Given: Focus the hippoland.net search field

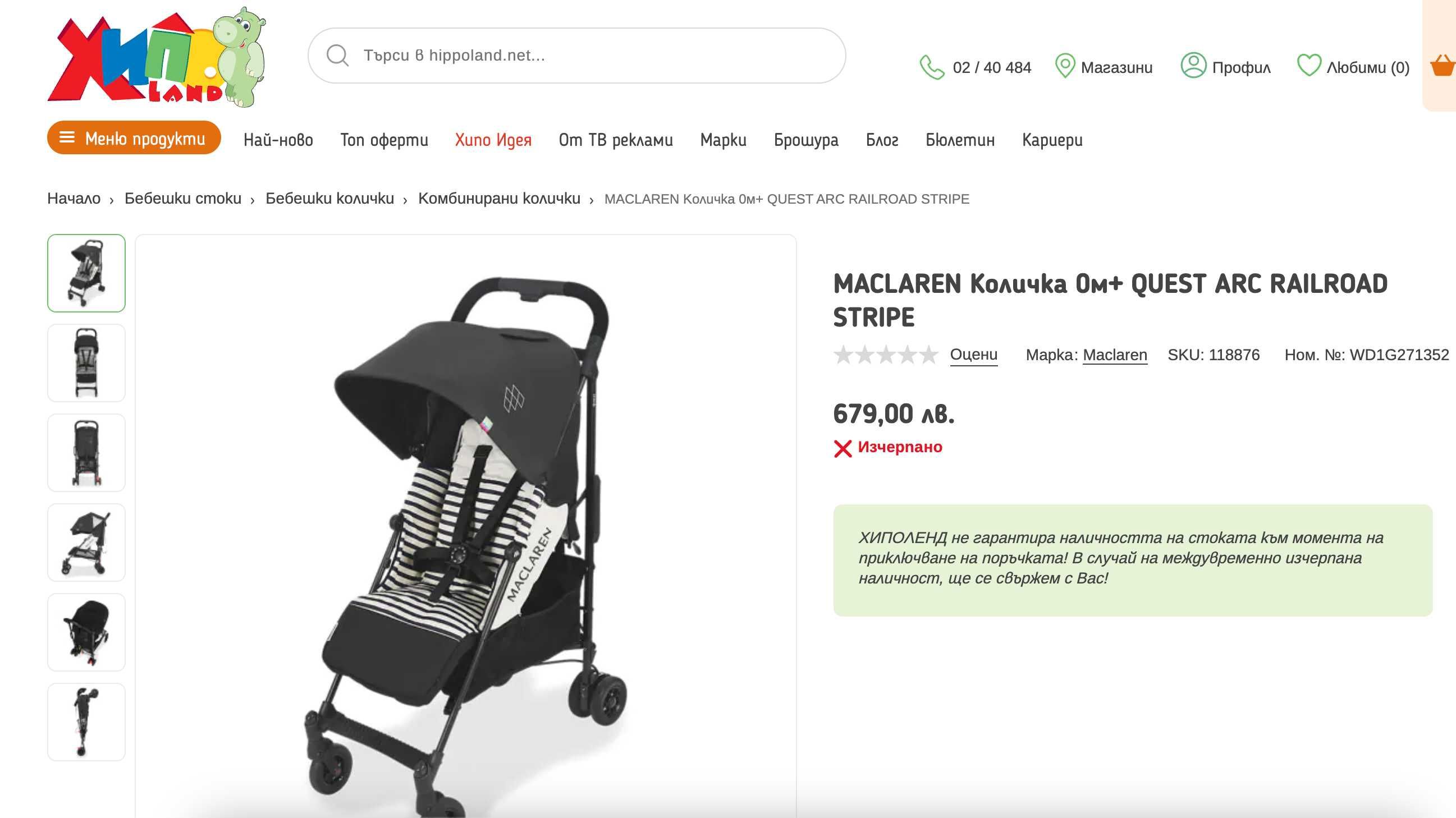Looking at the screenshot, I should pyautogui.click(x=576, y=56).
